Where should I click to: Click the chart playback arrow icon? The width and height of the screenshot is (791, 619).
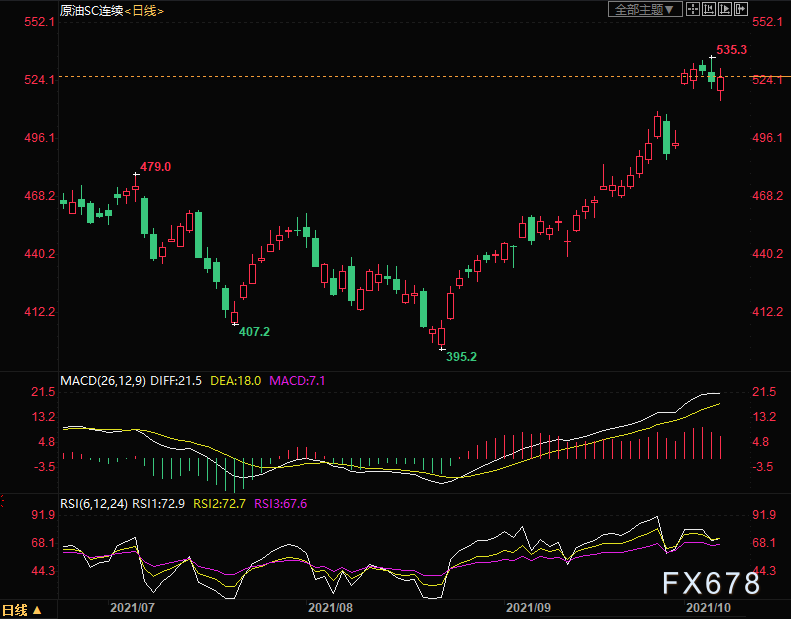(x=724, y=10)
